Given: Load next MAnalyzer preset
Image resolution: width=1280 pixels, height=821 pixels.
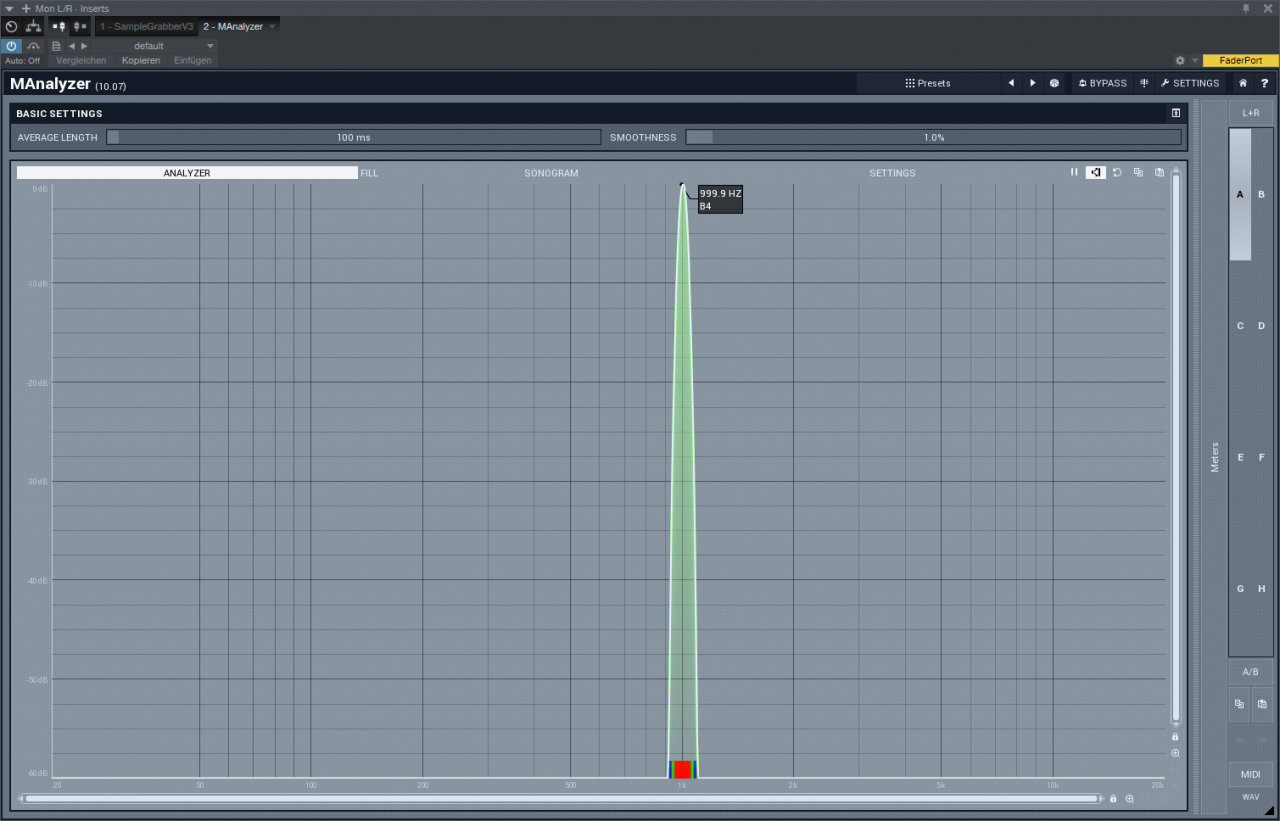Looking at the screenshot, I should click(x=1033, y=83).
